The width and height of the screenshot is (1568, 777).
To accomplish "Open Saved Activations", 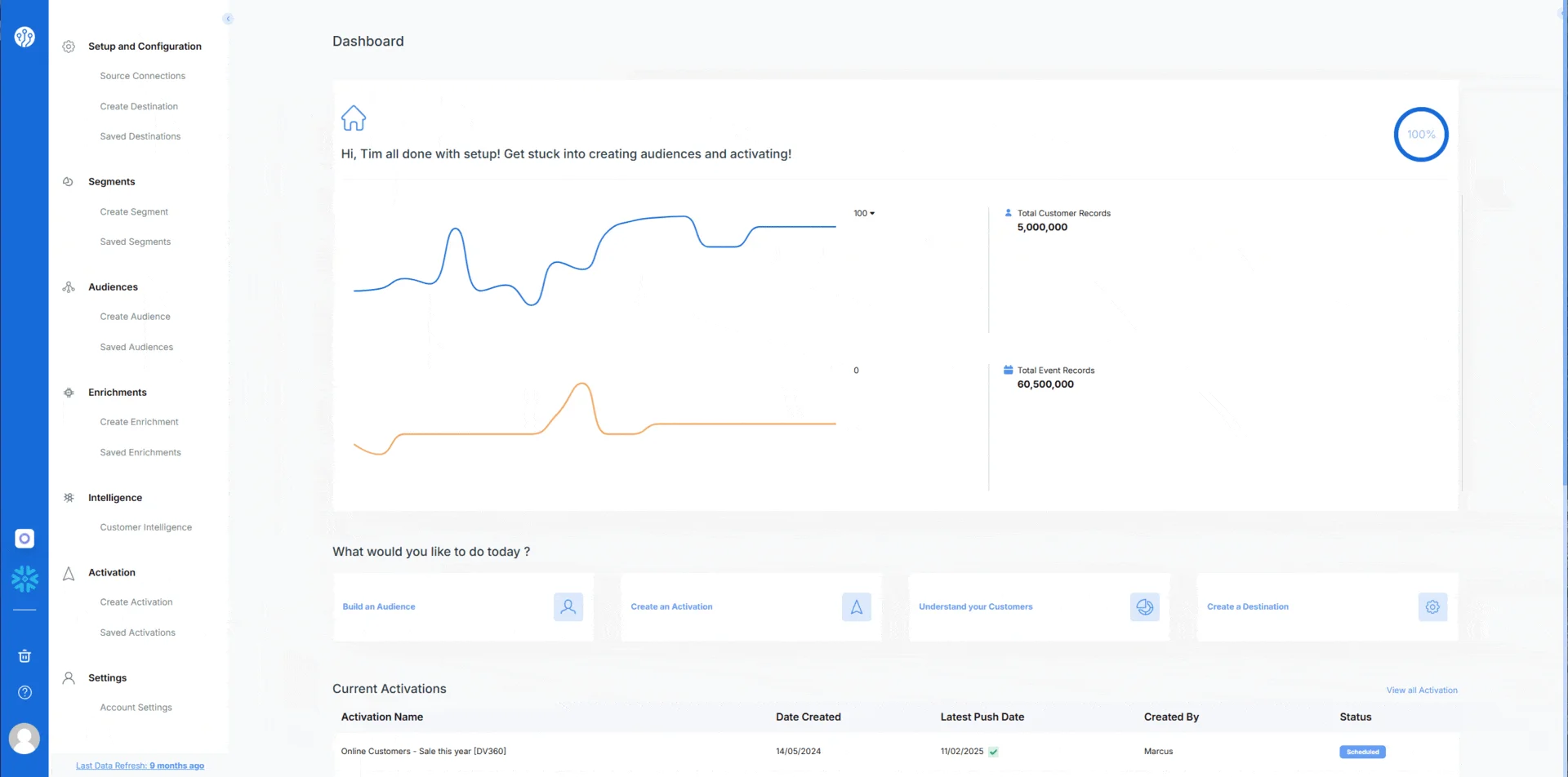I will click(x=137, y=633).
